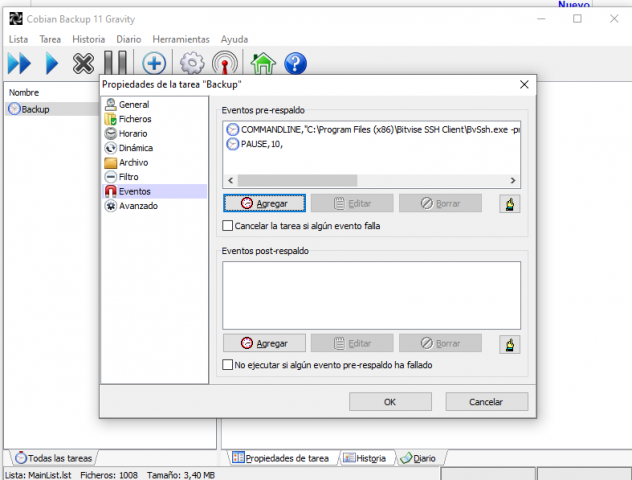Screen dimensions: 632x480
Task: Click the Cancelar button
Action: point(486,402)
